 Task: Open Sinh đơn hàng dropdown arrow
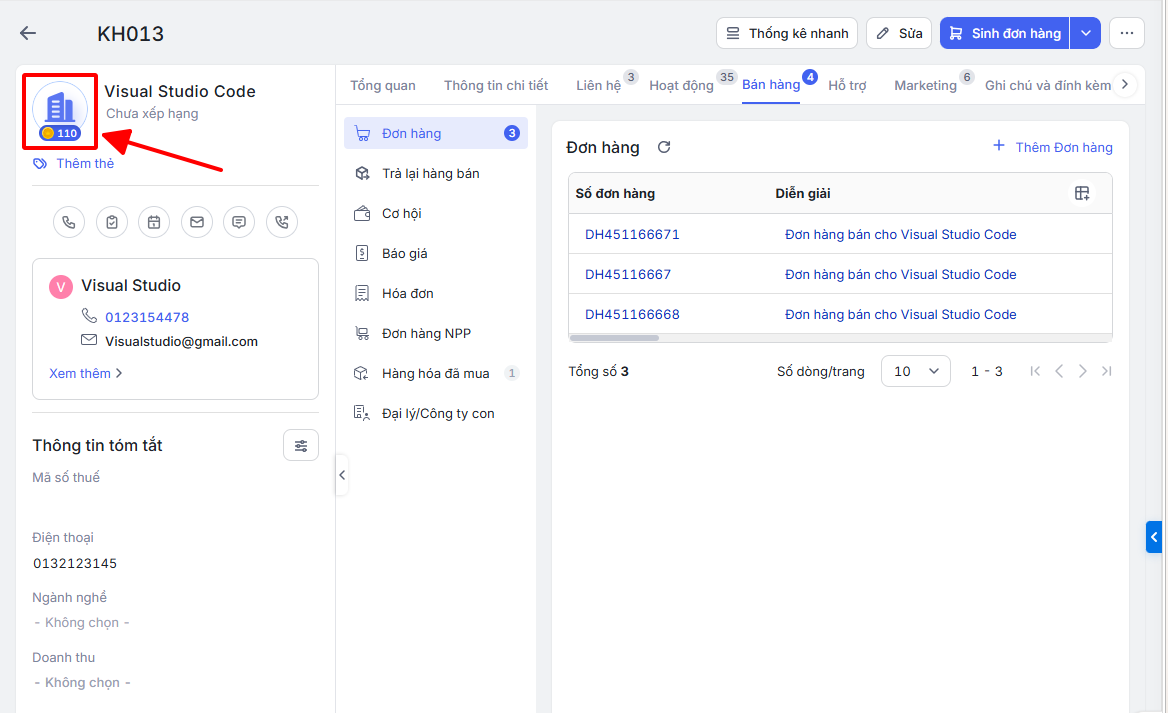click(1085, 33)
